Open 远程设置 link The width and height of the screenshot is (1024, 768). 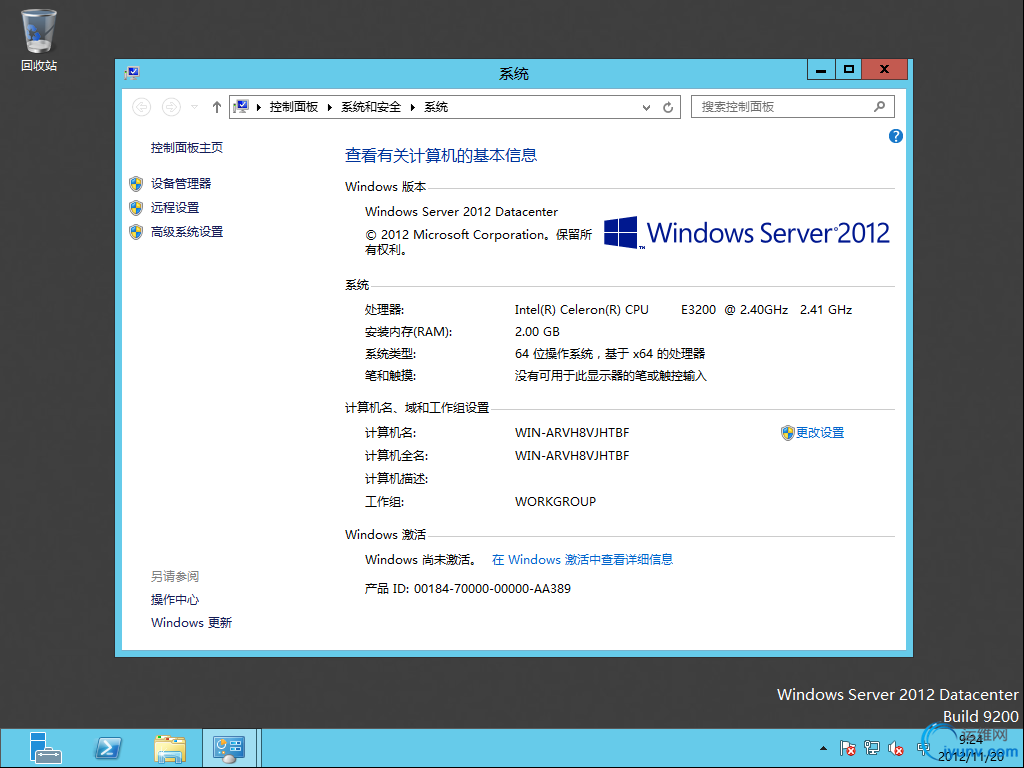point(175,208)
